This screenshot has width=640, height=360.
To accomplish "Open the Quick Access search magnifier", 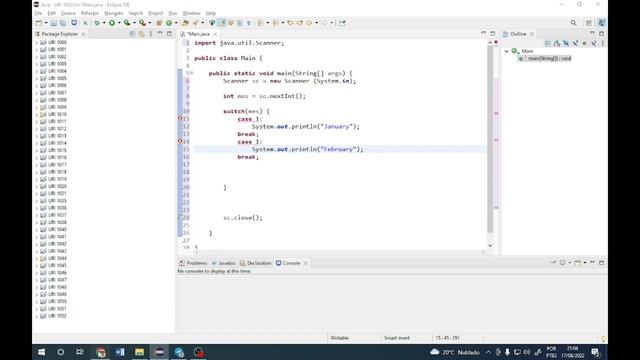I will tap(573, 23).
